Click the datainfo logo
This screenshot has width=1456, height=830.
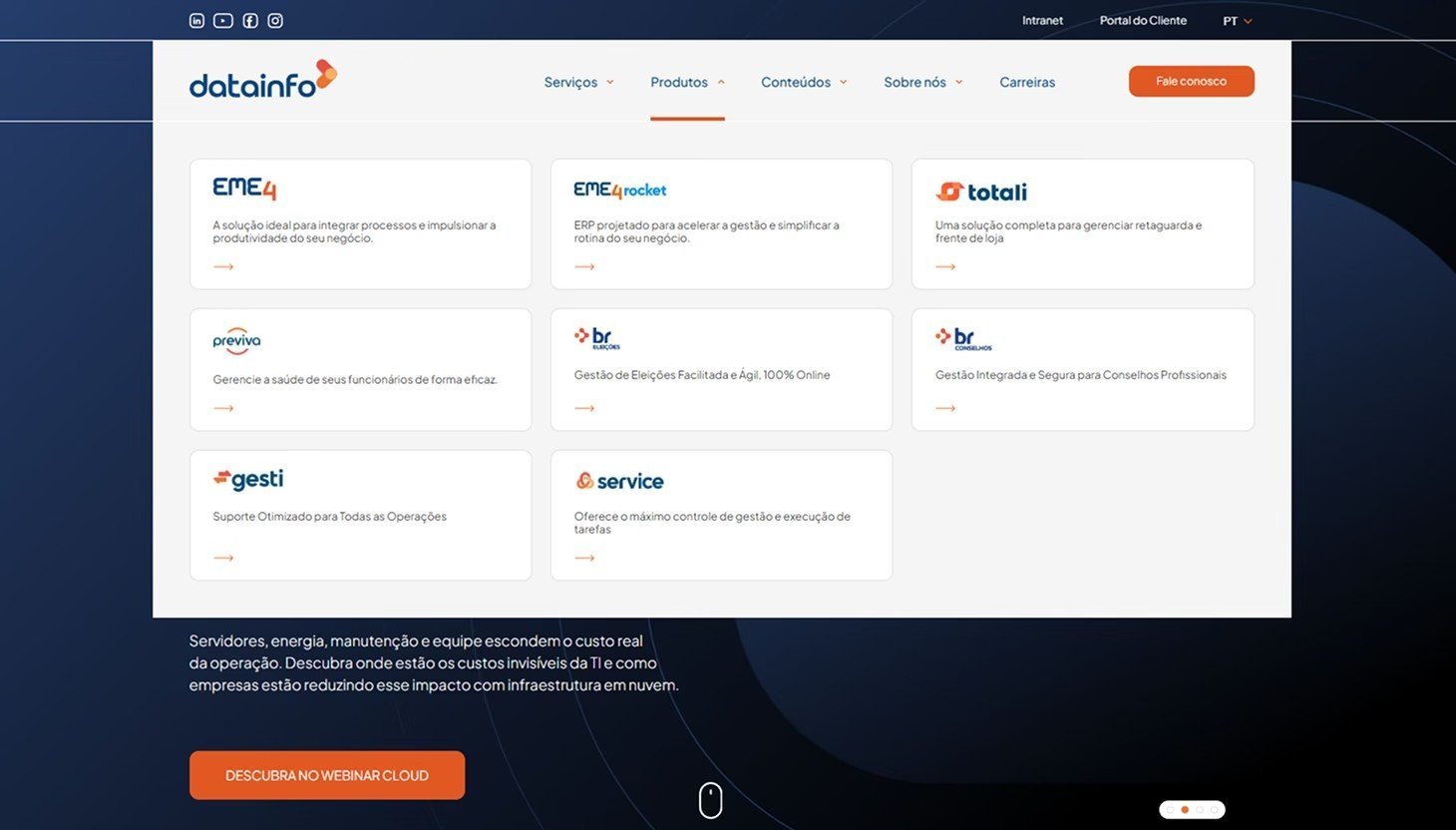(263, 80)
